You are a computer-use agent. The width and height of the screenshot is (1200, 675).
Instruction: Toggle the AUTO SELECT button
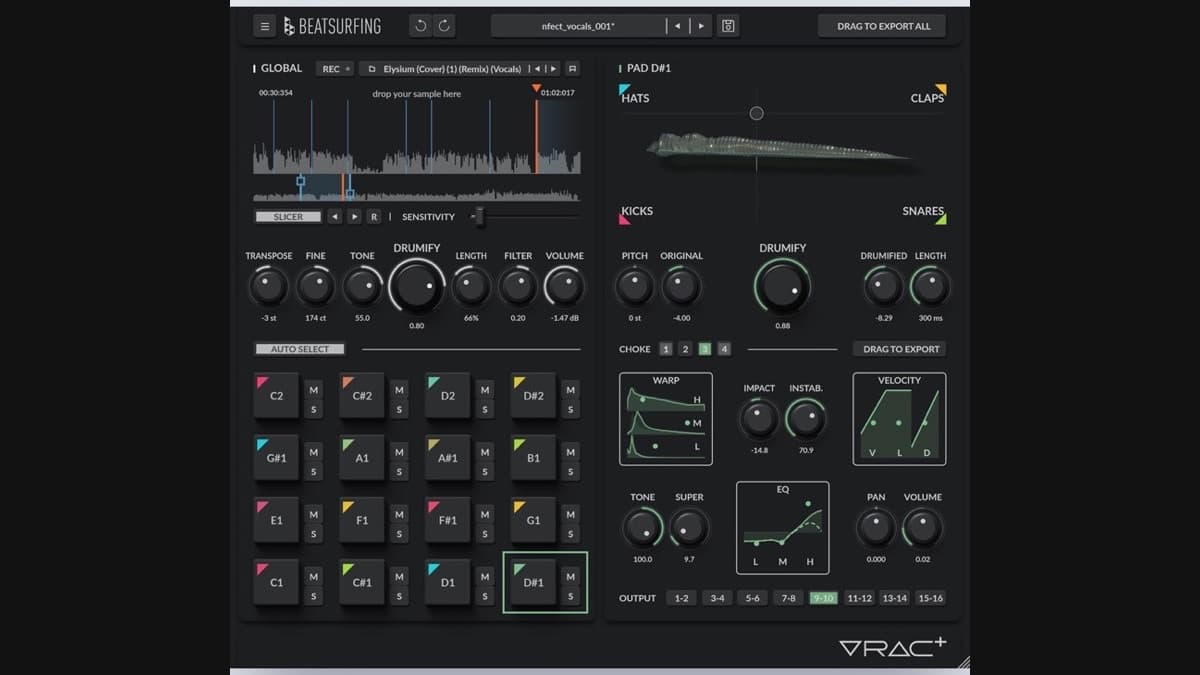pyautogui.click(x=299, y=349)
